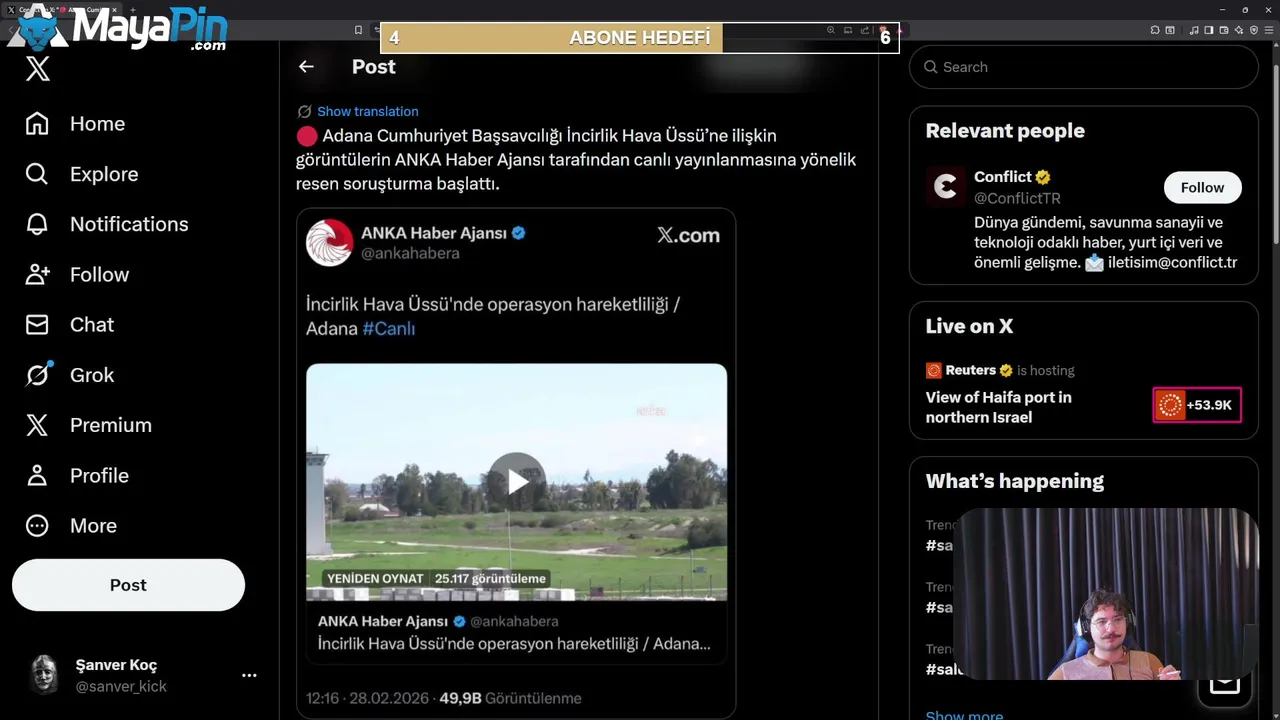Click the translate icon beside Show translation

click(304, 111)
